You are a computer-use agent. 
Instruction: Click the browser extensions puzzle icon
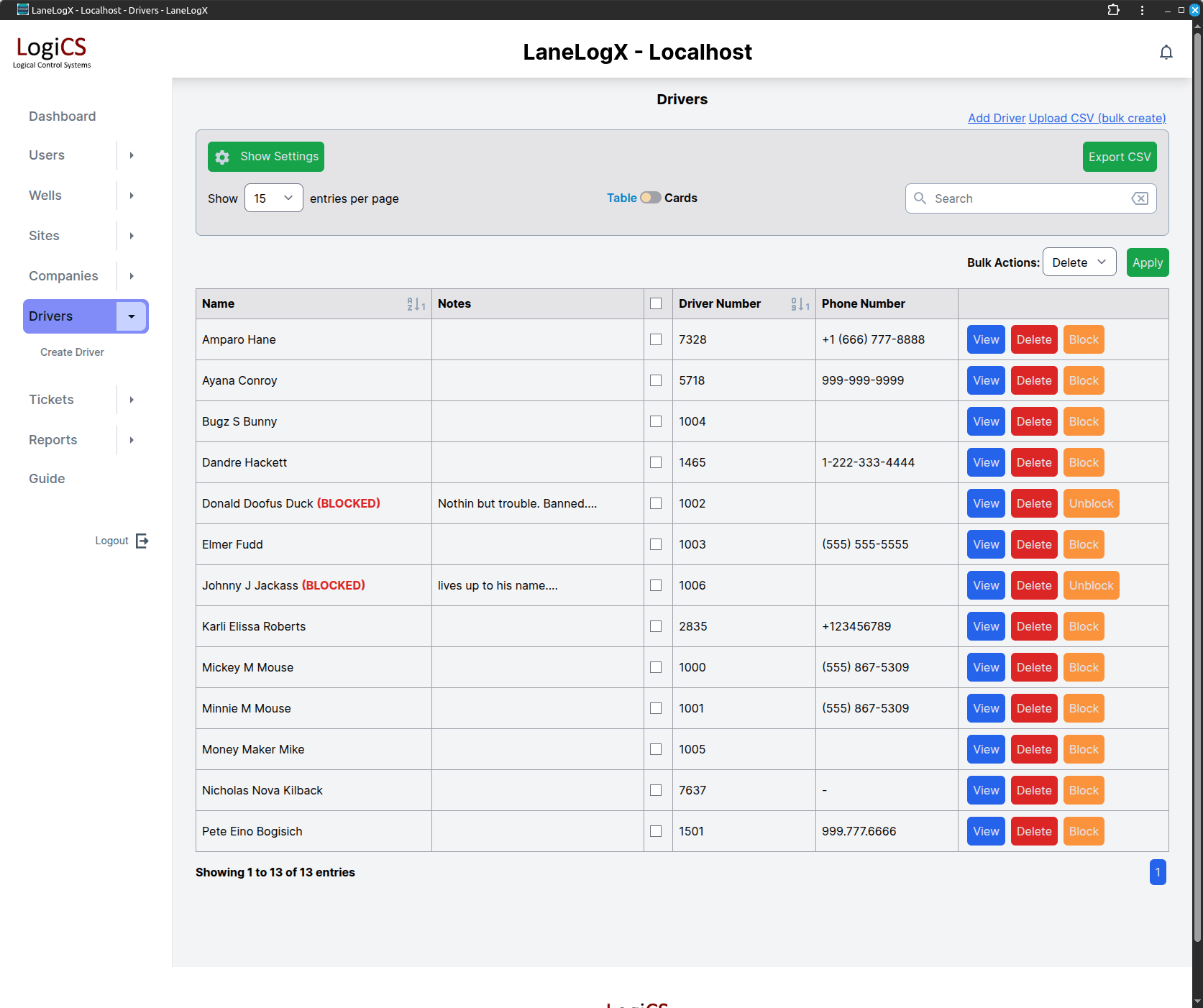click(x=1113, y=10)
